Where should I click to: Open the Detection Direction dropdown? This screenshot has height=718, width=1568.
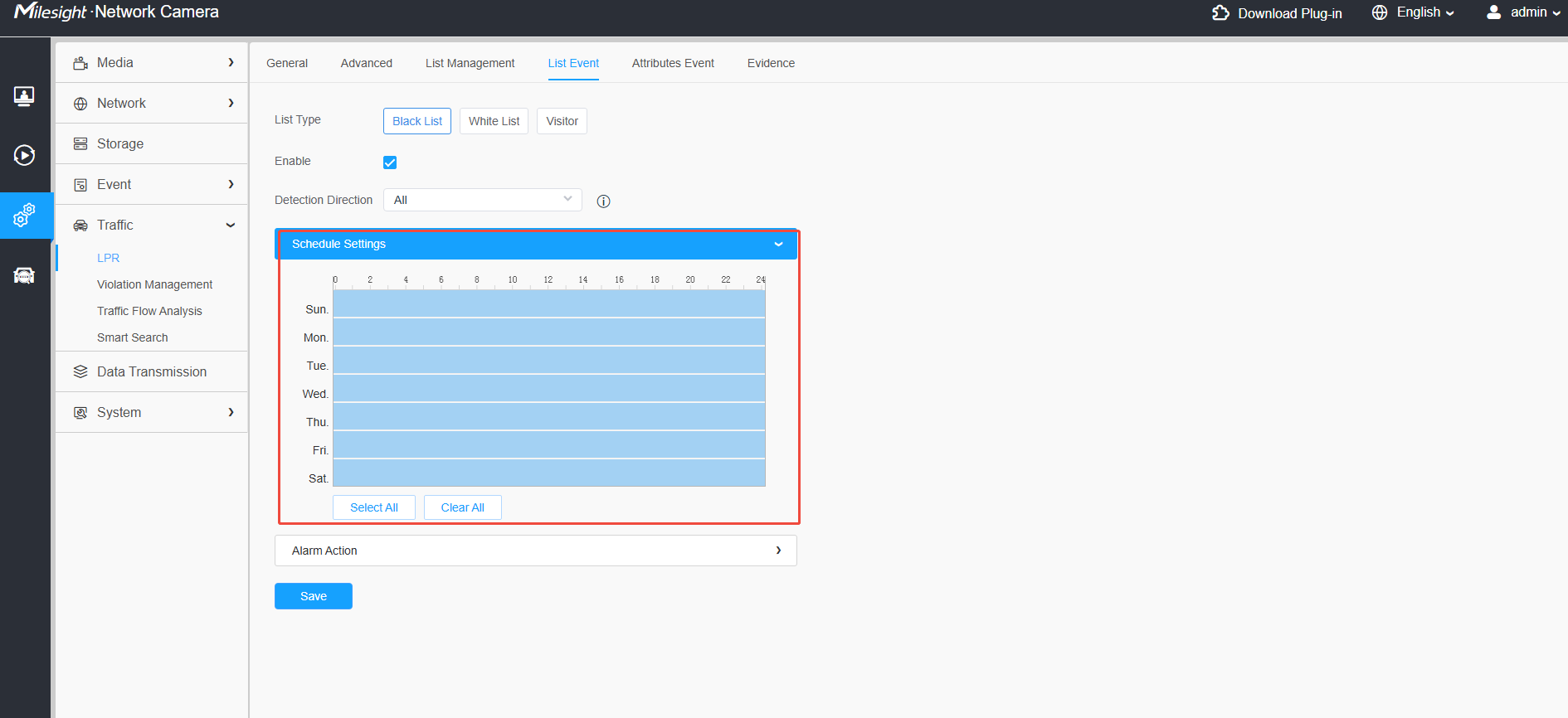pos(483,200)
